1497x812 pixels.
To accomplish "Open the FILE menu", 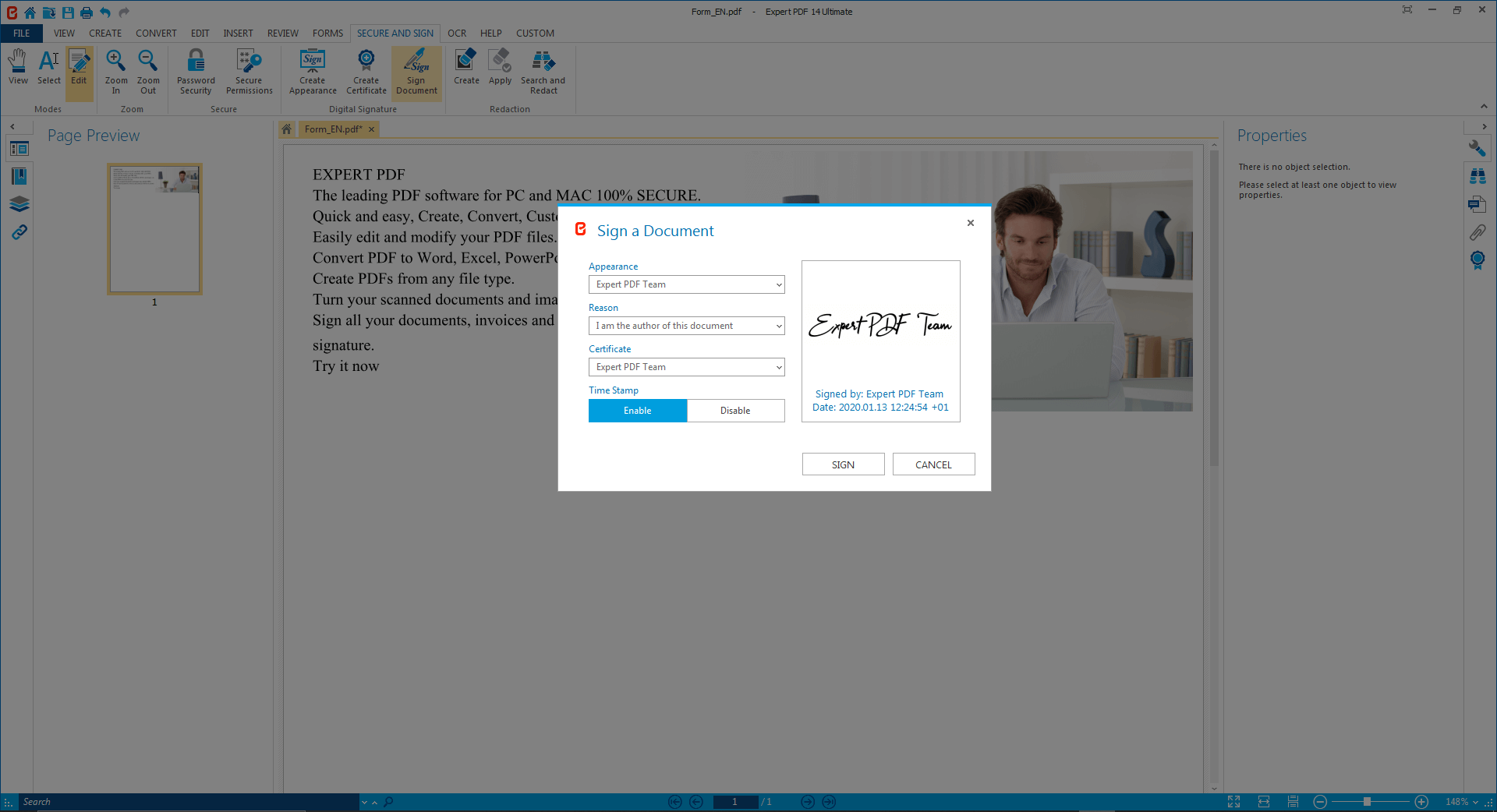I will tap(21, 34).
